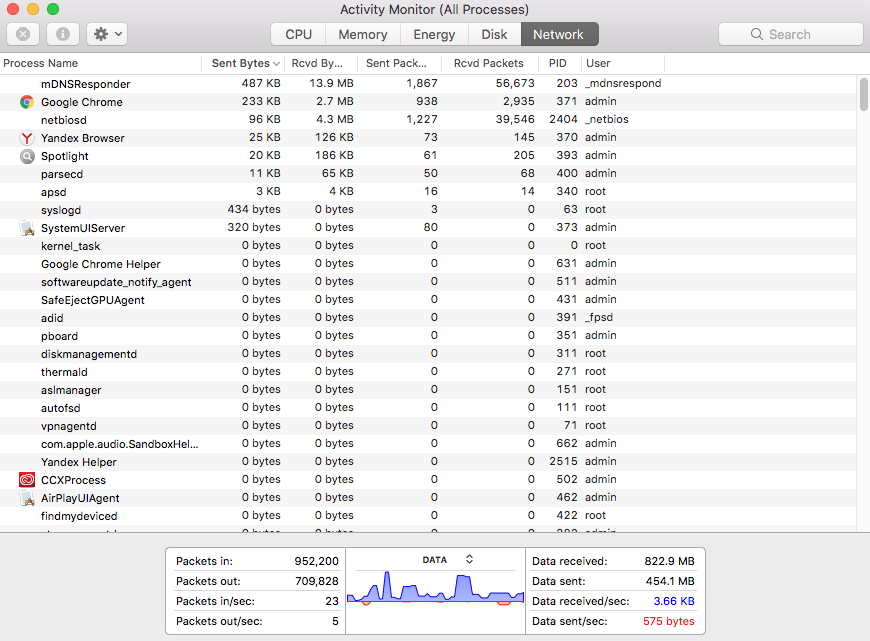Screen dimensions: 870x641
Task: Focus the Search field
Action: (x=791, y=34)
